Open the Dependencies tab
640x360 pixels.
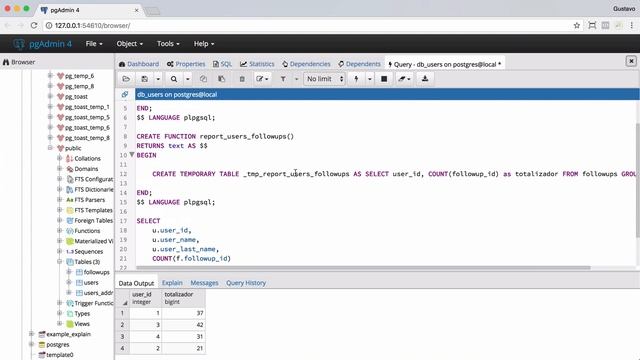tap(306, 64)
